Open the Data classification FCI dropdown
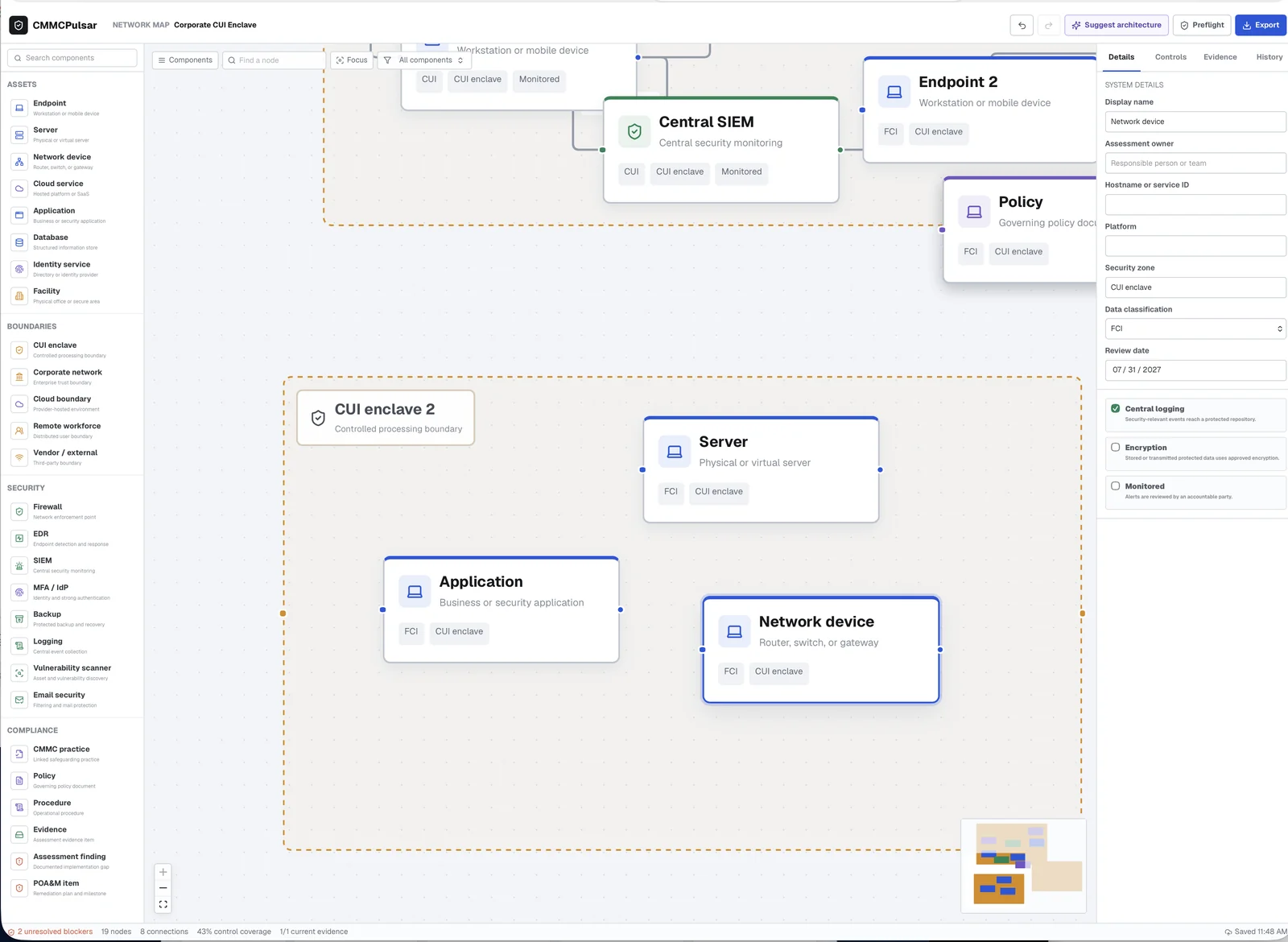This screenshot has height=942, width=1288. point(1195,328)
